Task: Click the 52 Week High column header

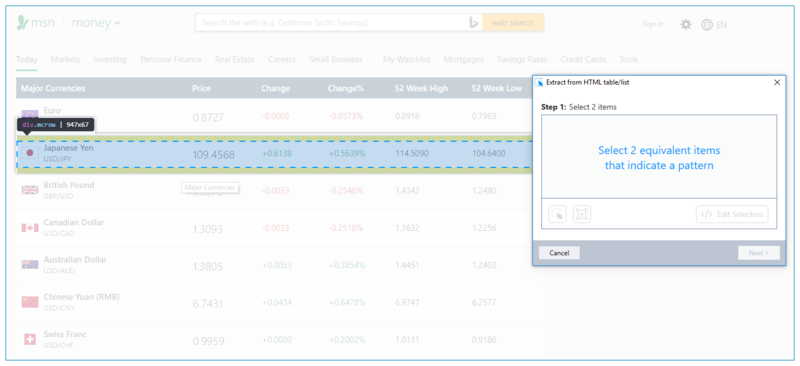Action: click(x=421, y=88)
